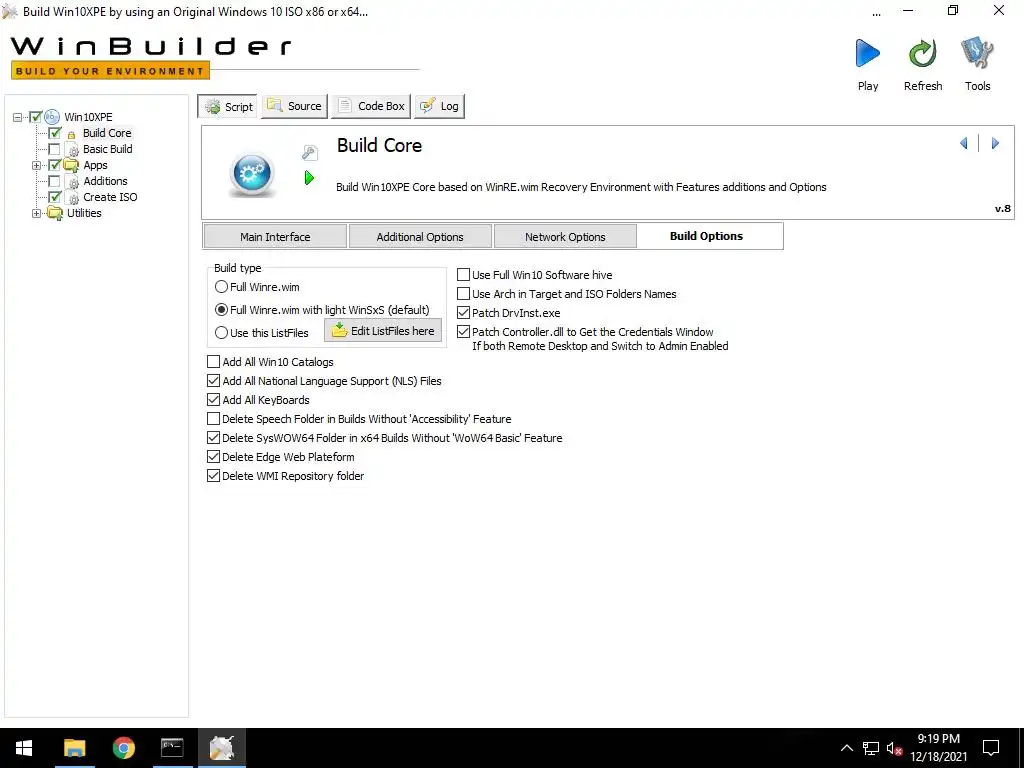Enable Use Full Win10 Software hive
Screen dimensions: 1024x768
click(x=464, y=275)
